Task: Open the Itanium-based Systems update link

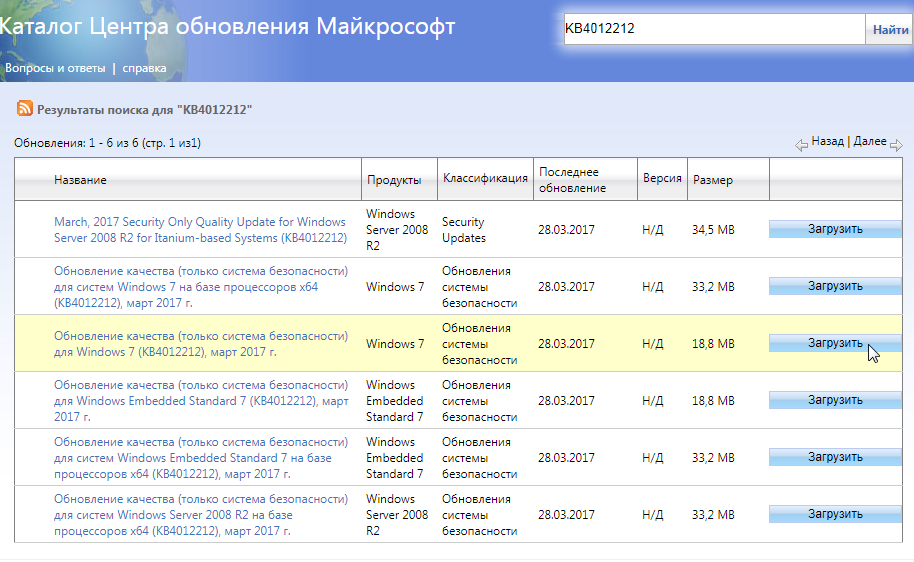Action: (x=201, y=230)
